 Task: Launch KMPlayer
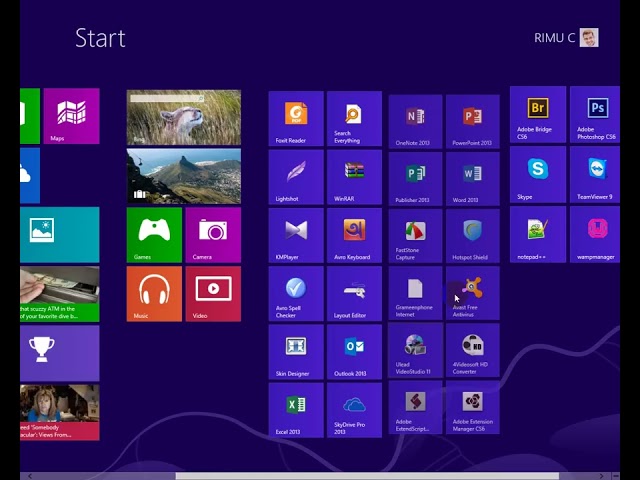[296, 236]
